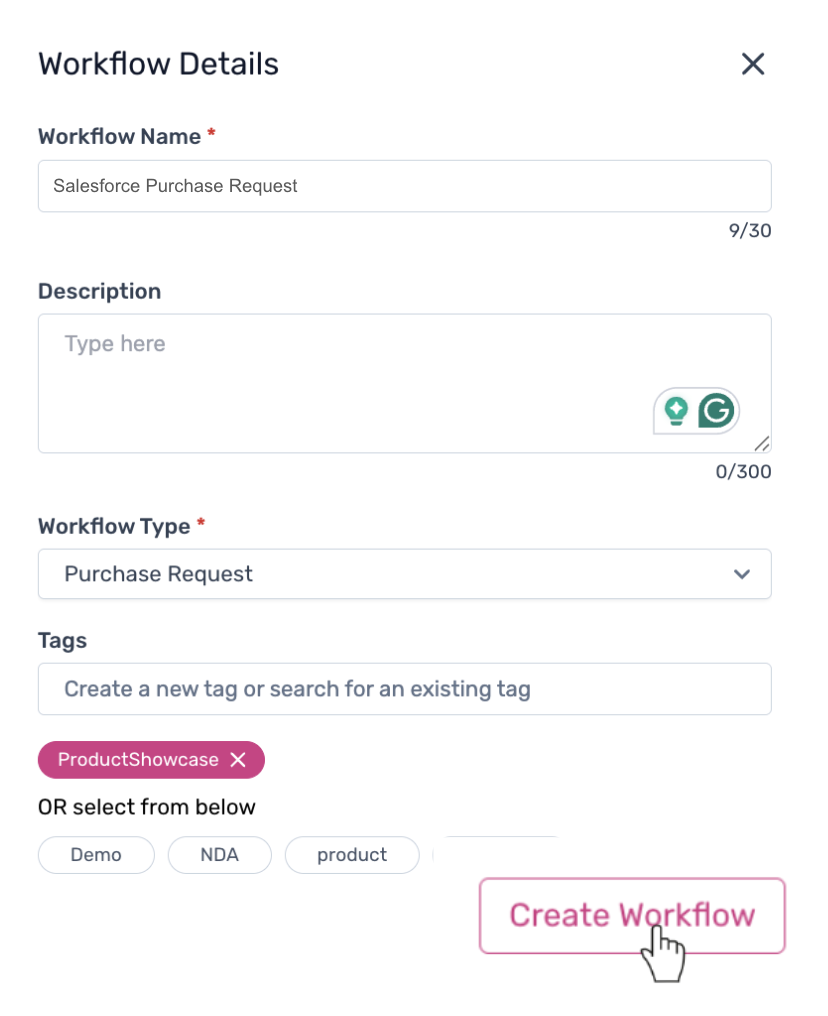Screen dimensions: 828x1016
Task: Click the ProductShowcase tag pill label
Action: click(x=138, y=760)
